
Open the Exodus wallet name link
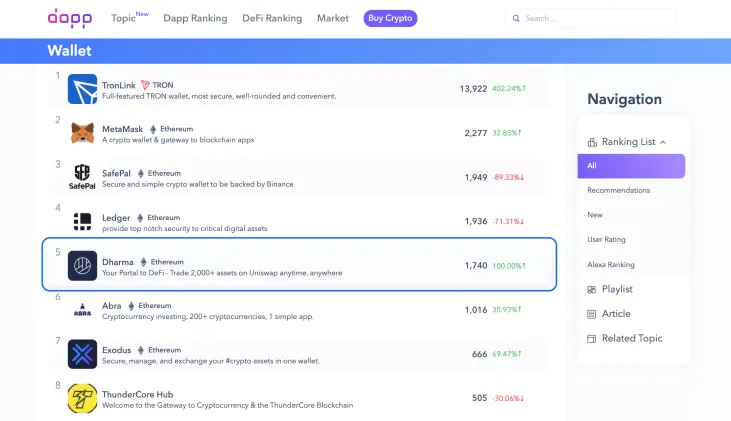point(117,350)
